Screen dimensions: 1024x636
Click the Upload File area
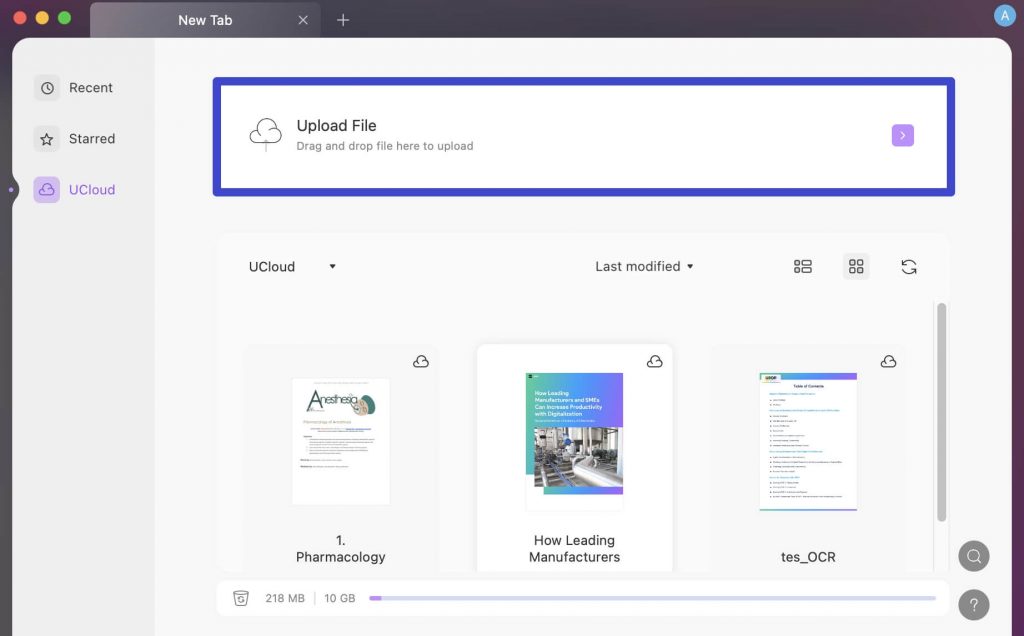(x=583, y=135)
